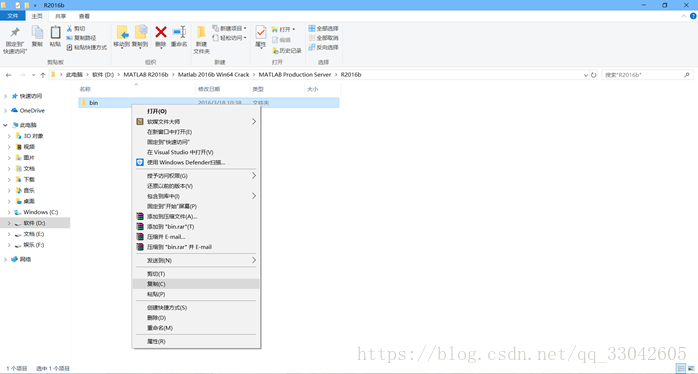Click the Refresh button beside address bar
This screenshot has height=374, width=698.
click(x=593, y=75)
